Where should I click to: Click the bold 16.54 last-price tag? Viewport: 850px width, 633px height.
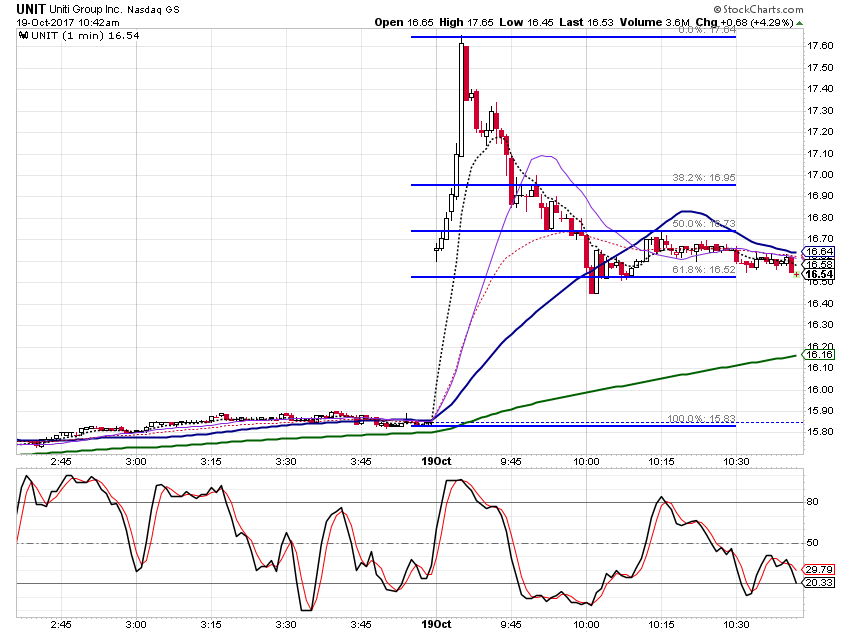pyautogui.click(x=819, y=275)
